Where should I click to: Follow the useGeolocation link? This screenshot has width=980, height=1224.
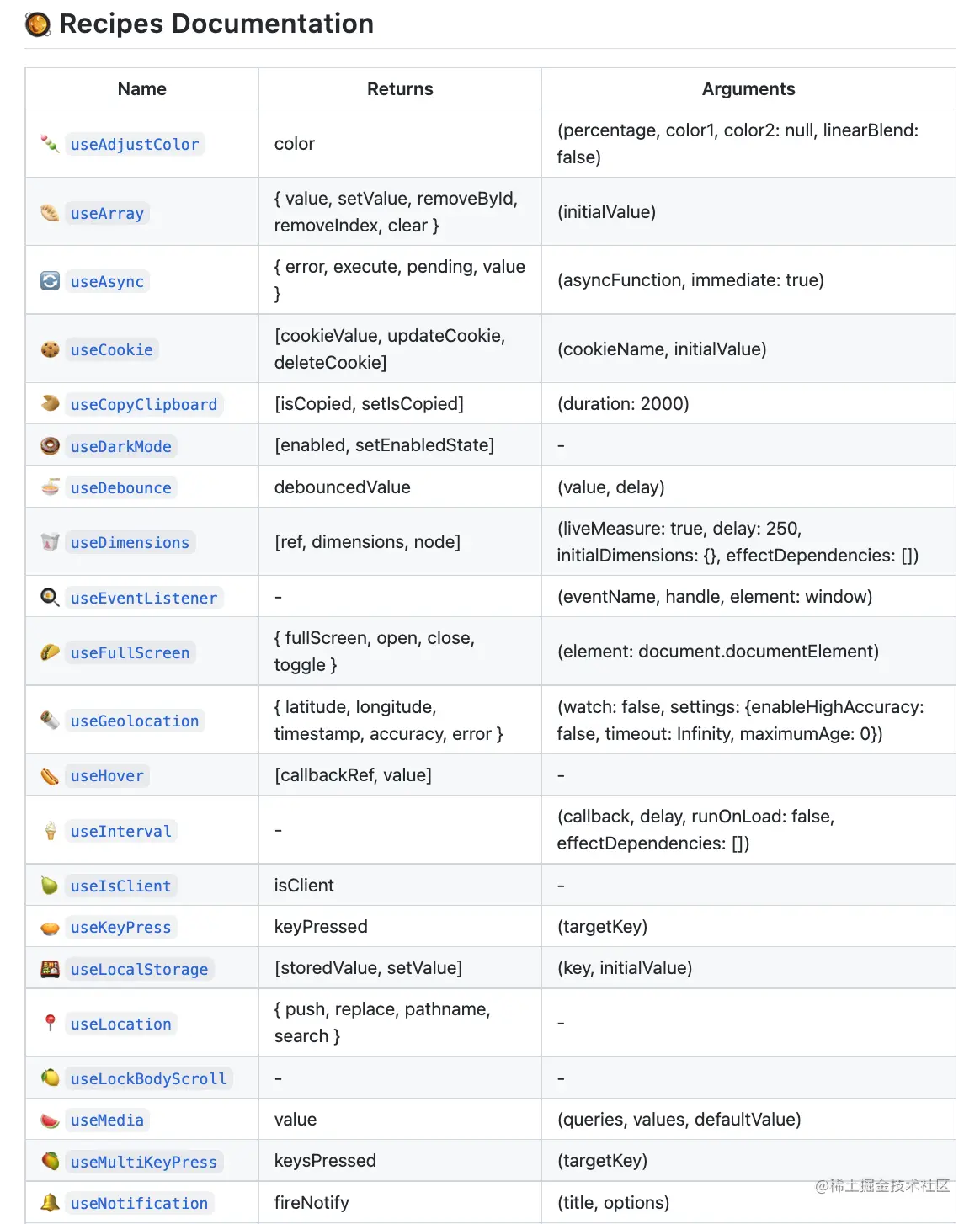pyautogui.click(x=135, y=721)
